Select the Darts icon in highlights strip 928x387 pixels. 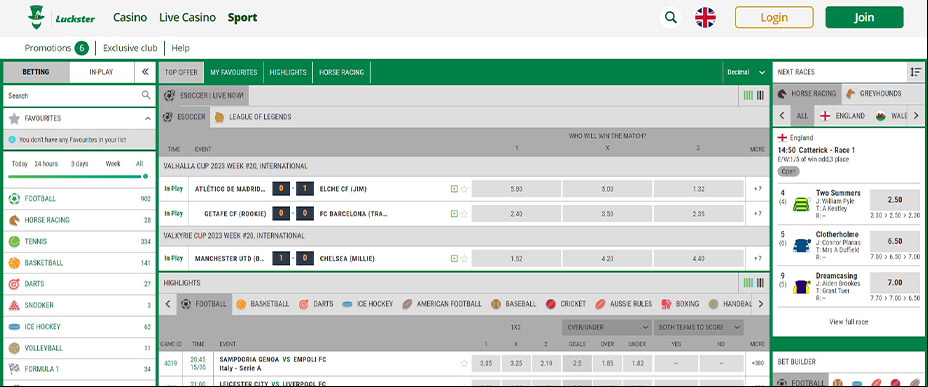[304, 304]
